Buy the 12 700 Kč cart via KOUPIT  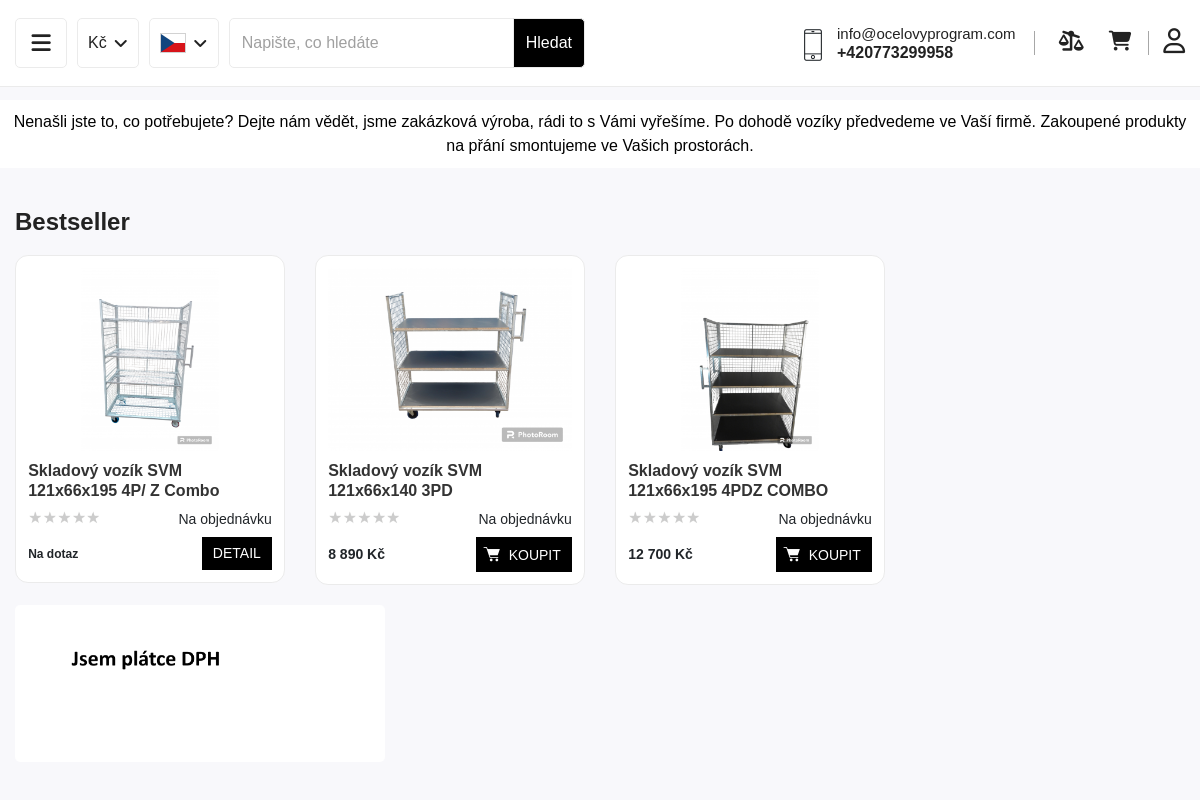[824, 554]
